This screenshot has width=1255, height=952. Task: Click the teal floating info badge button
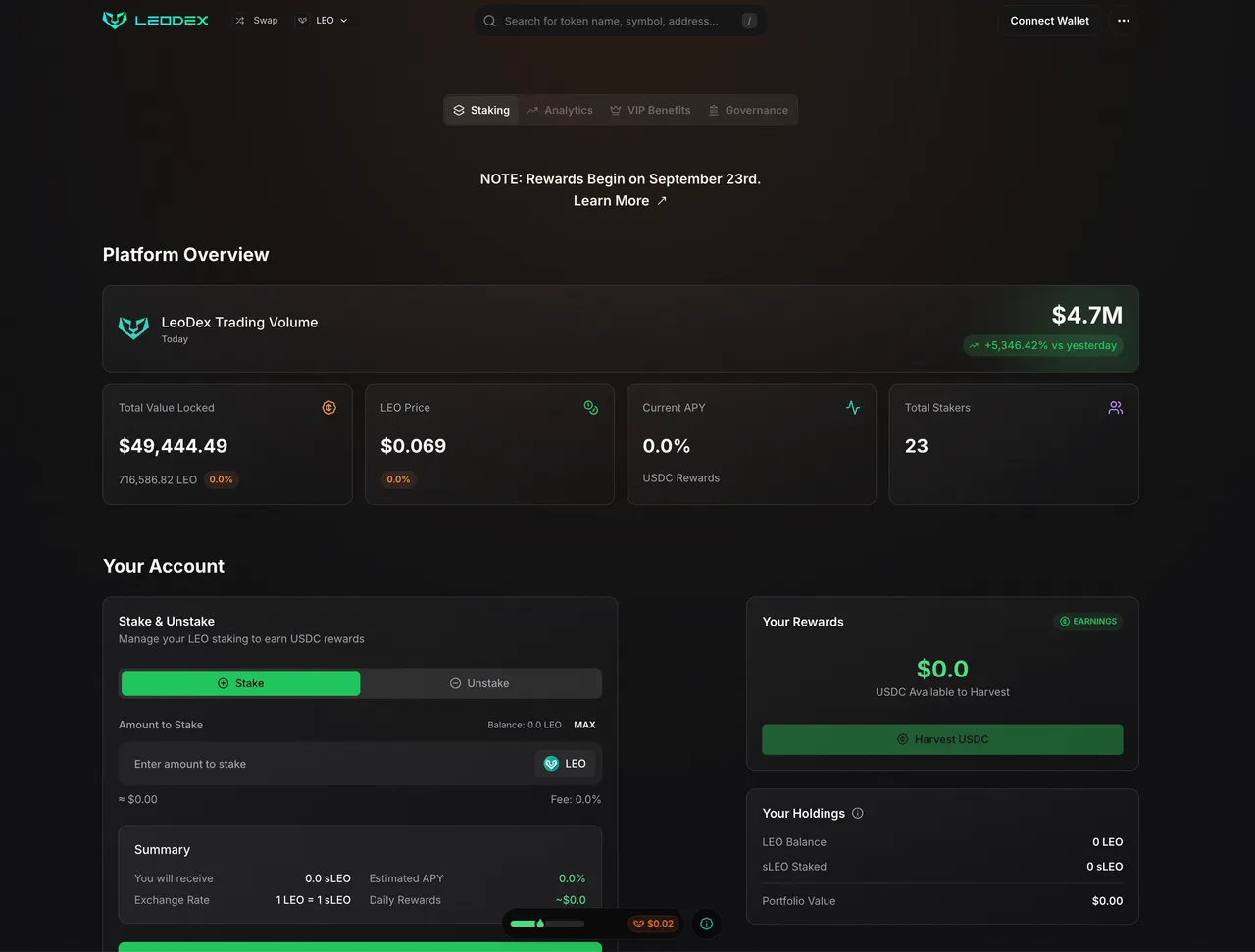pyautogui.click(x=706, y=924)
